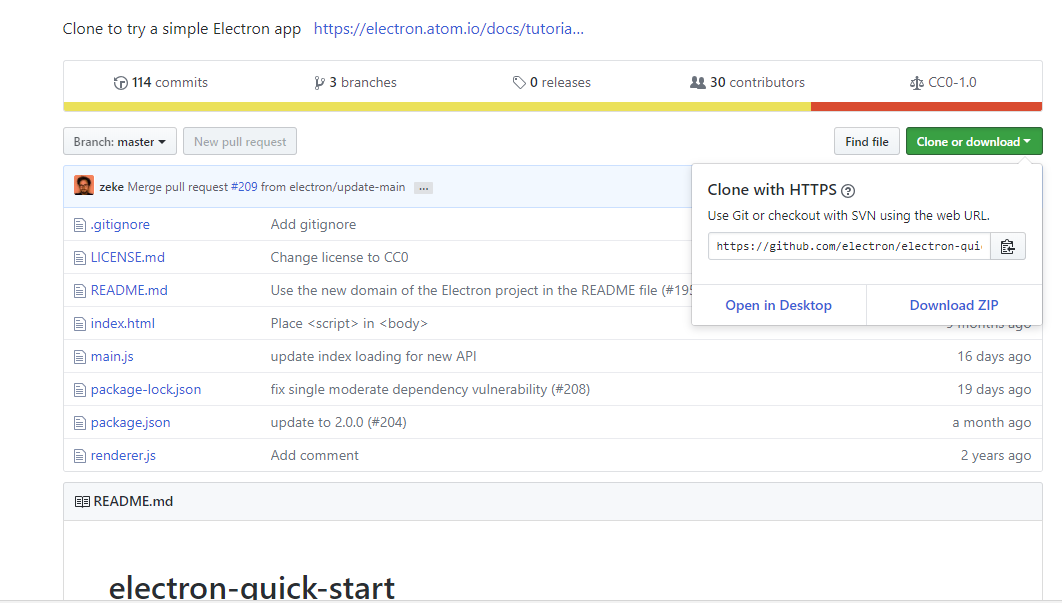This screenshot has width=1062, height=603.
Task: Open the 'Use the new domain' commit message
Action: [481, 291]
